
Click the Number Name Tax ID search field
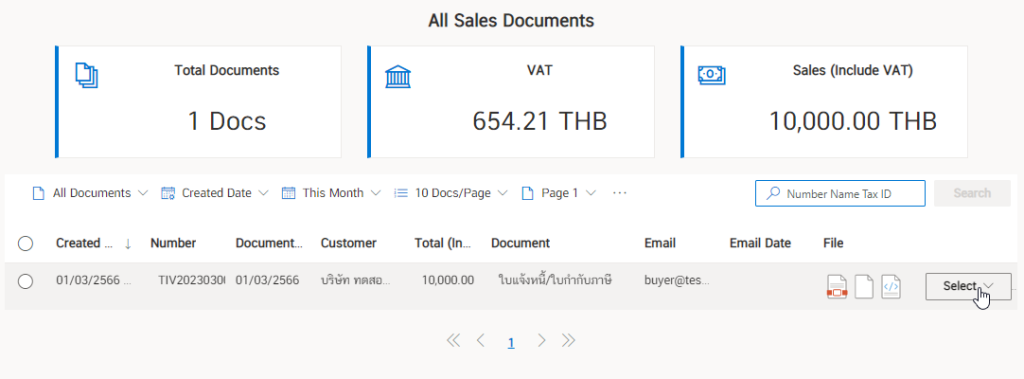pyautogui.click(x=840, y=193)
